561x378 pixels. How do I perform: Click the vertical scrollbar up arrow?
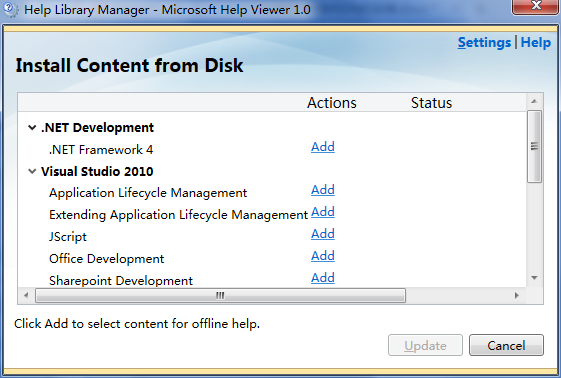point(535,102)
